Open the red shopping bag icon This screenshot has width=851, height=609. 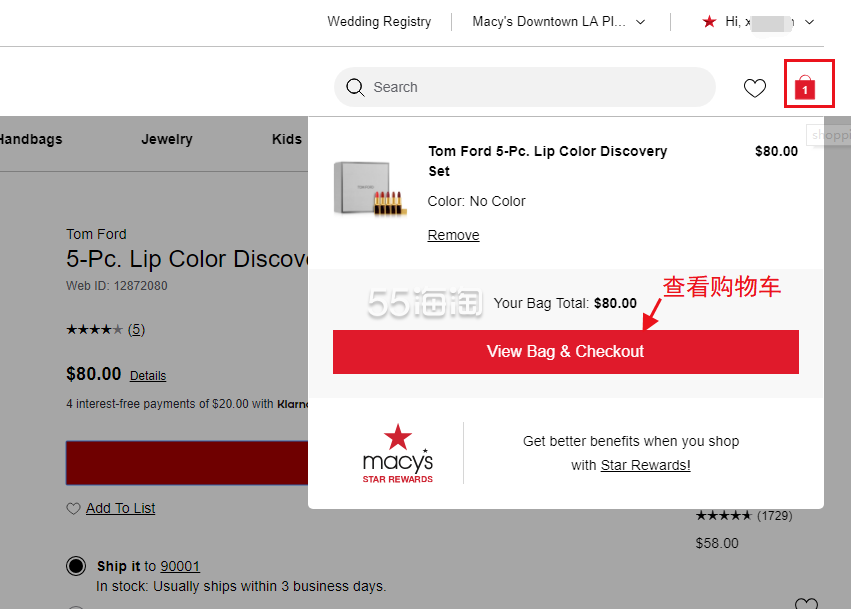point(805,88)
